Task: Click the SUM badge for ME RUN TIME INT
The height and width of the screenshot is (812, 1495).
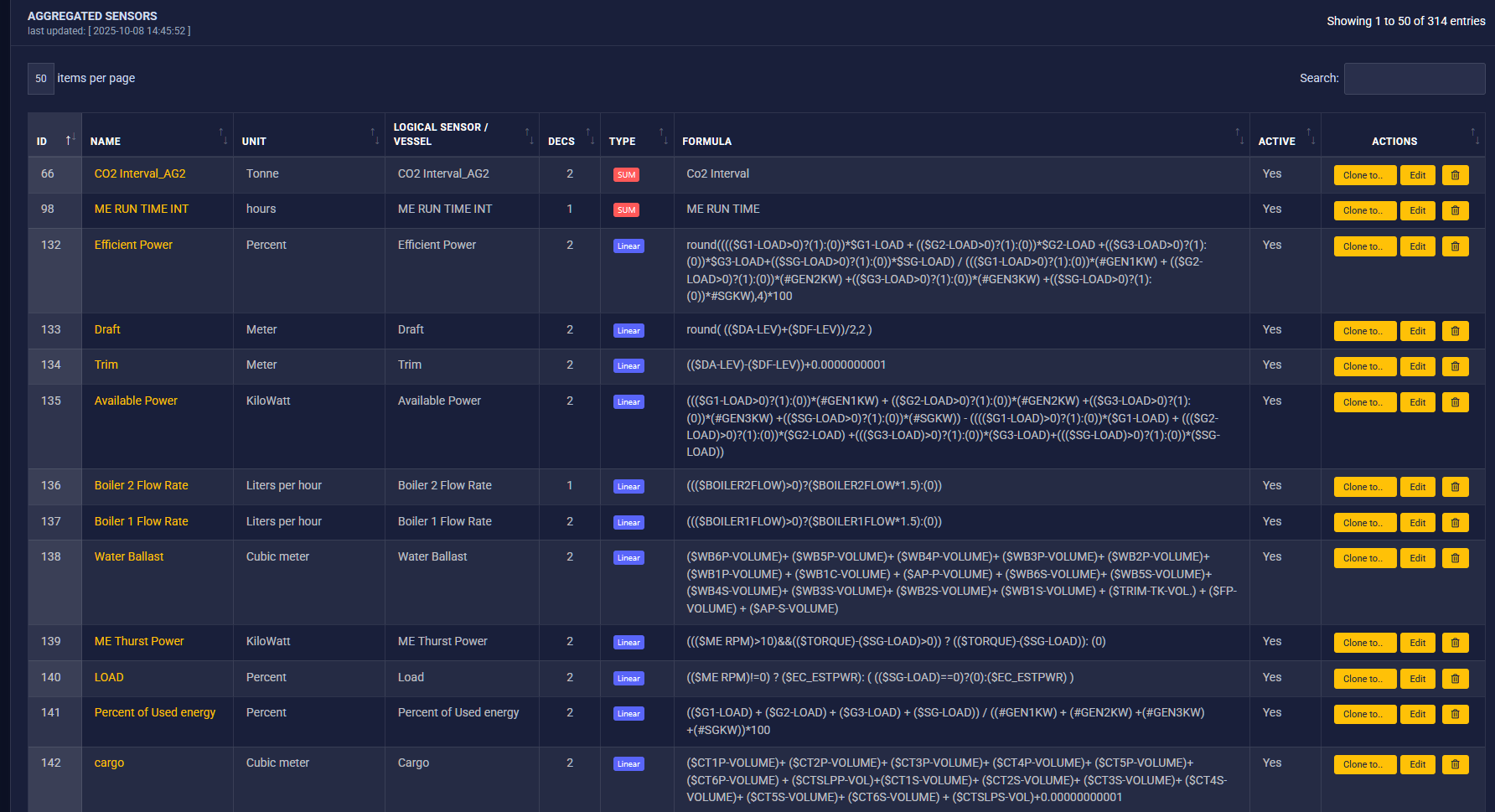Action: point(626,210)
